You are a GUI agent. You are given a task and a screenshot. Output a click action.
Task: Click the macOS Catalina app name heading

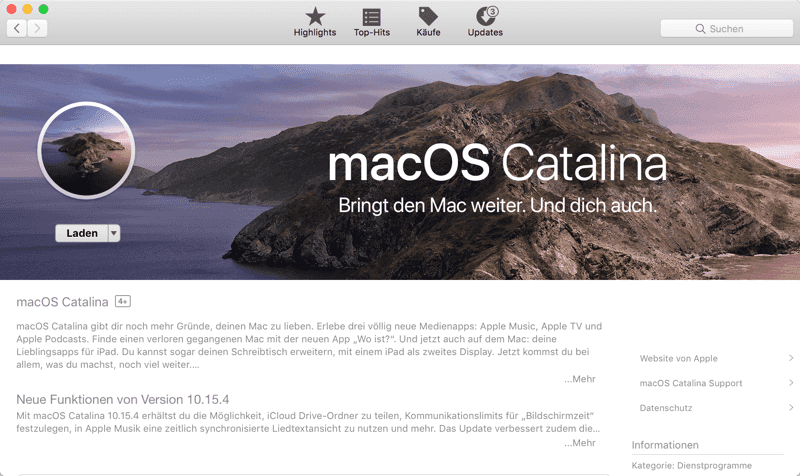[x=62, y=302]
